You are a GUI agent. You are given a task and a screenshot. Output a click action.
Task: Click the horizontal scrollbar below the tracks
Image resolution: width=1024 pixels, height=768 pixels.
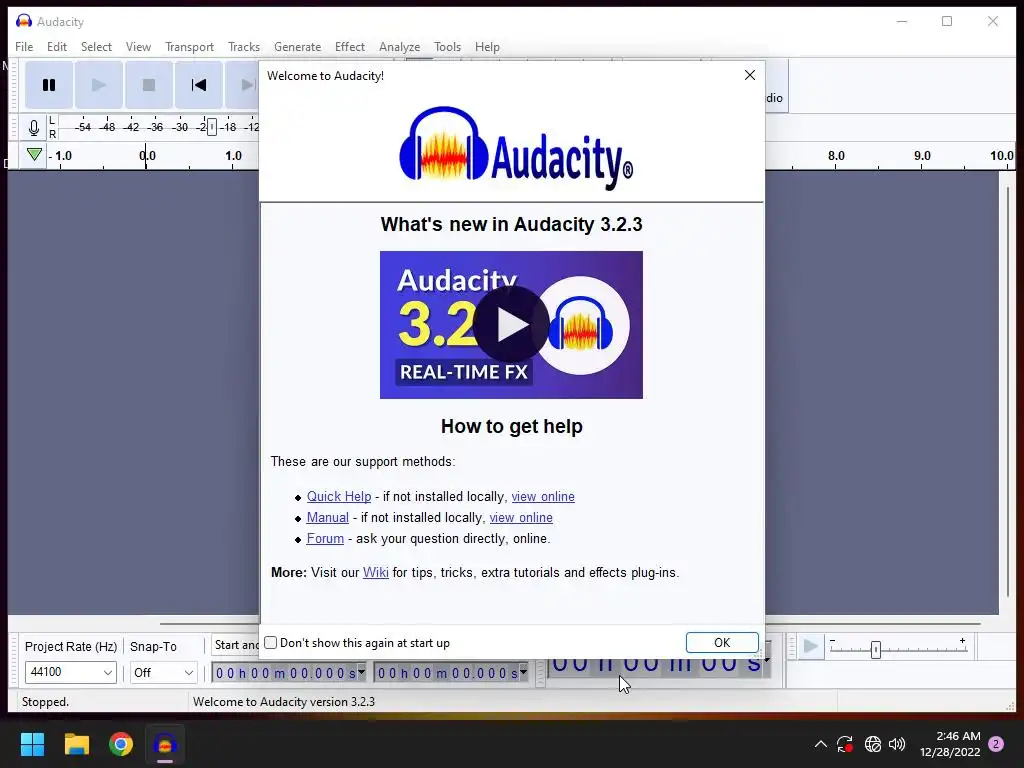(569, 624)
